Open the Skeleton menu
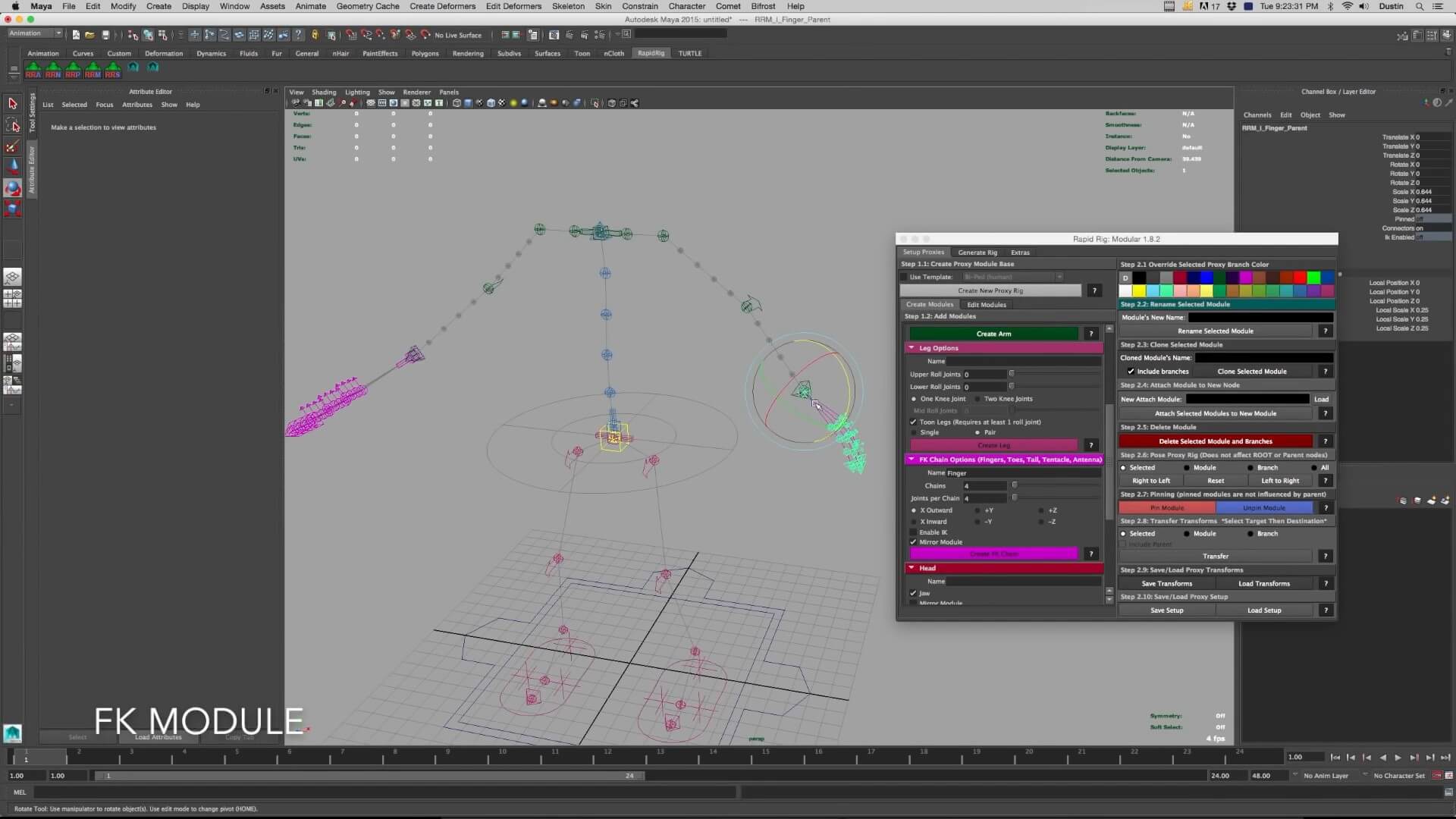This screenshot has width=1456, height=819. (x=568, y=6)
